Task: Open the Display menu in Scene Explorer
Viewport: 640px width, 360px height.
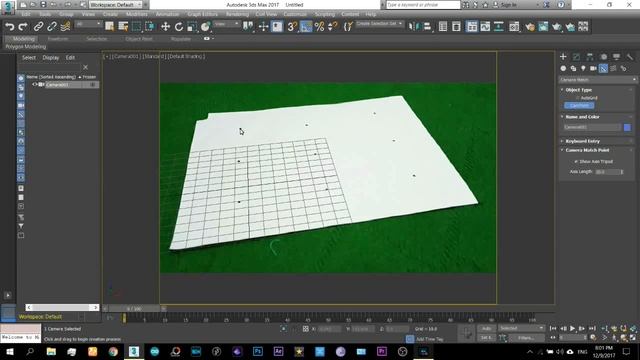Action: point(51,58)
